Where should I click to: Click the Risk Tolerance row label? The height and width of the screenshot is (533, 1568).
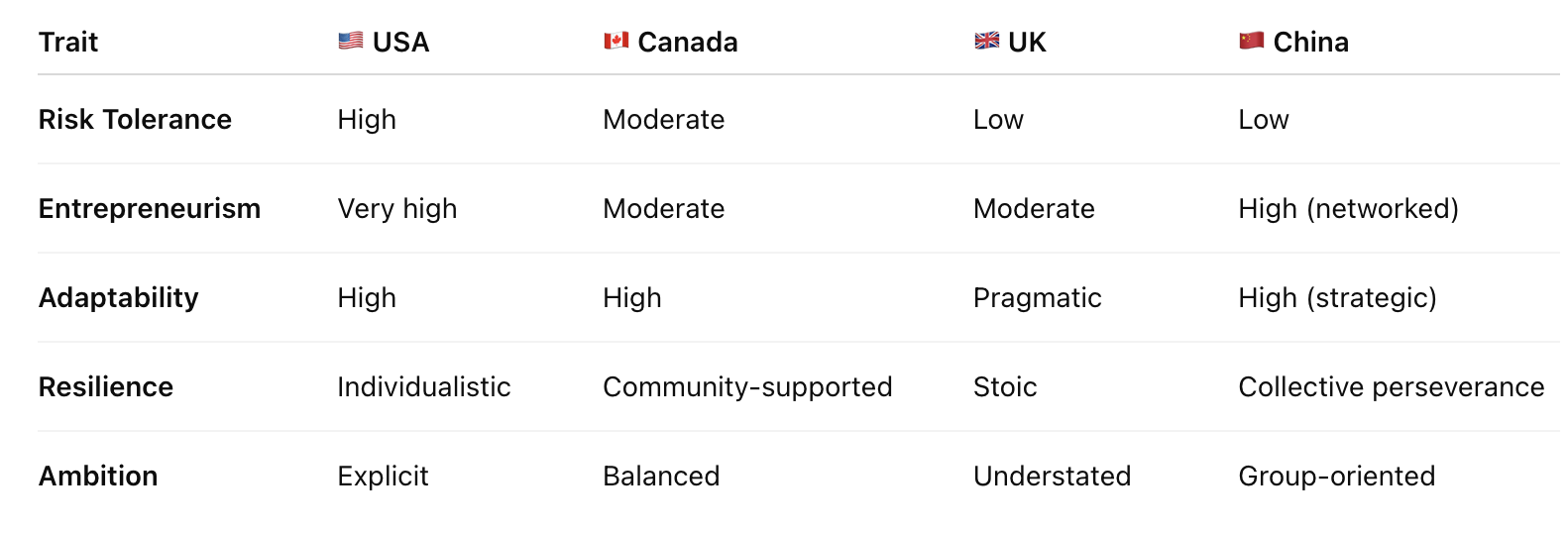pyautogui.click(x=135, y=119)
